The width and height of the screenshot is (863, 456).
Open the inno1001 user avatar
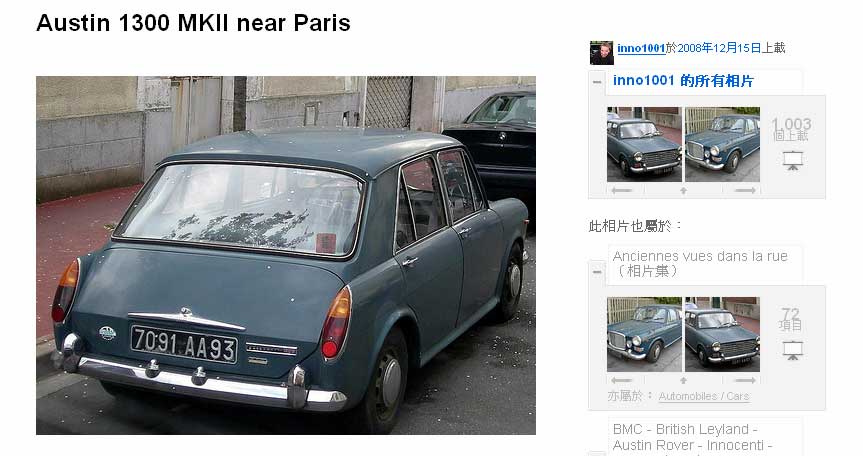click(601, 53)
